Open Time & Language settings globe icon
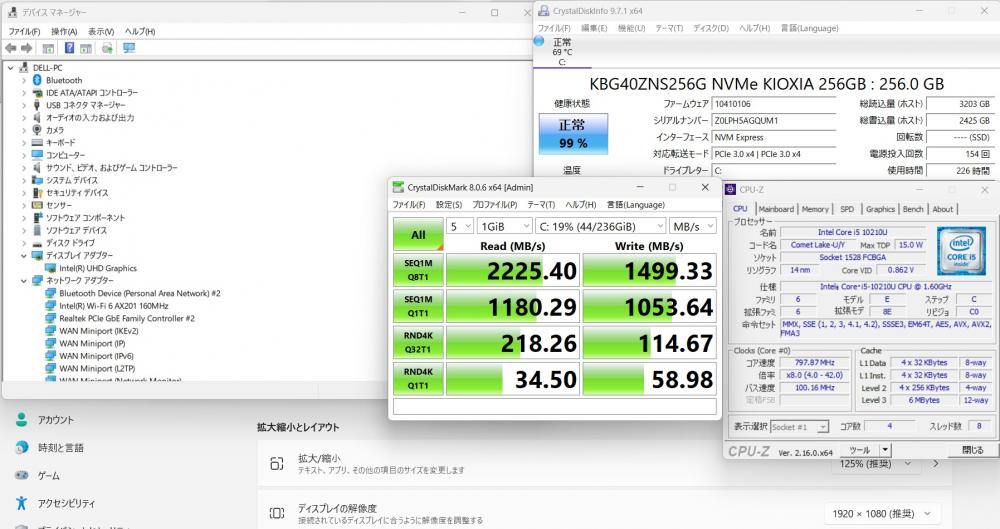Viewport: 1000px width, 529px height. [21, 447]
